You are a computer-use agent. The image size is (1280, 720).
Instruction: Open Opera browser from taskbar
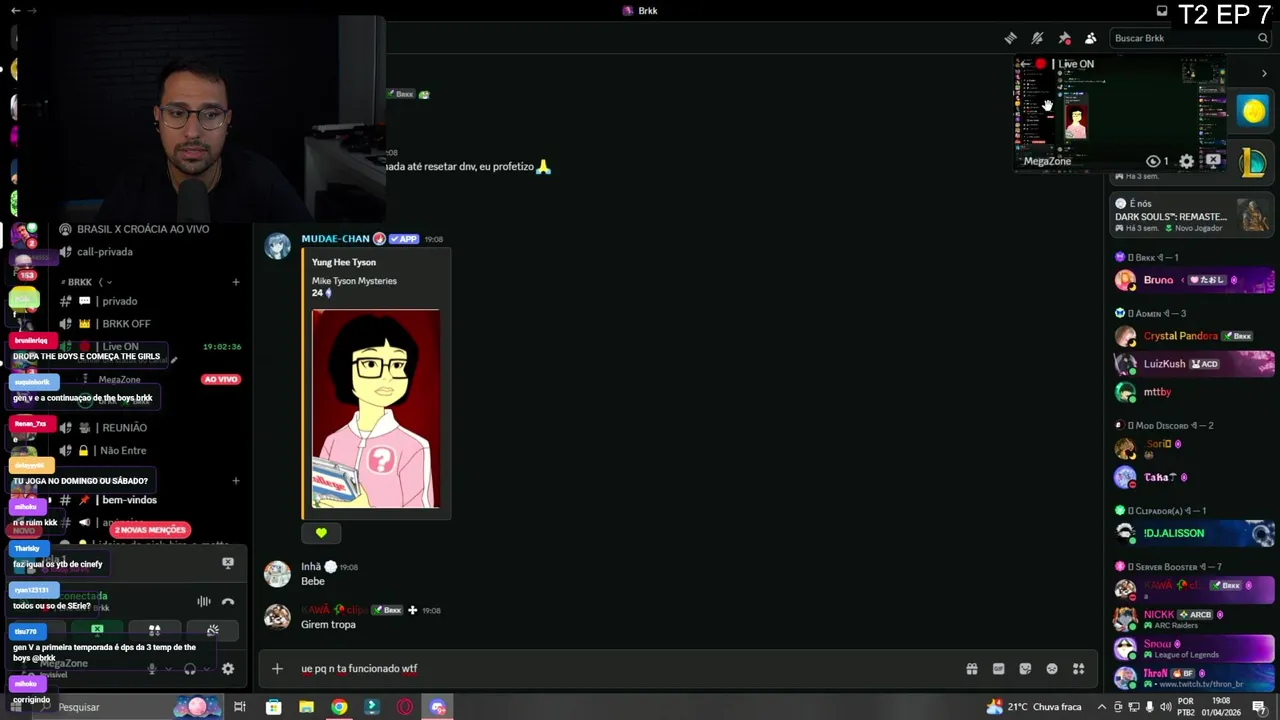405,707
